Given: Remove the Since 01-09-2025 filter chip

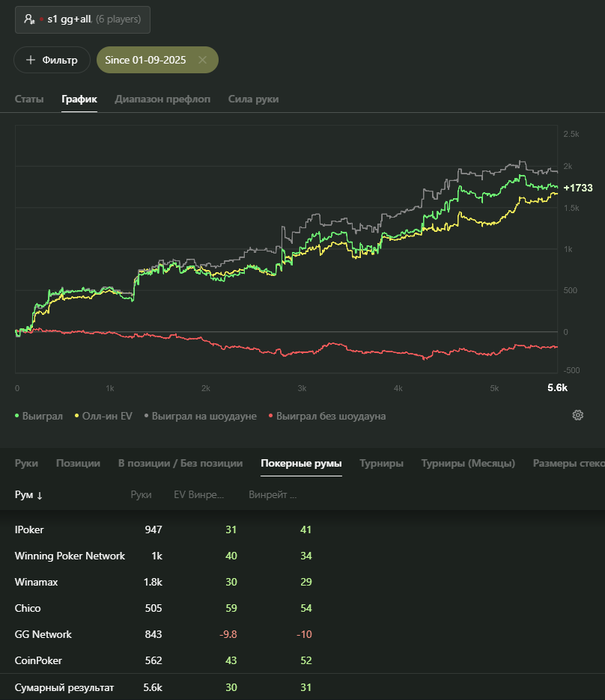Looking at the screenshot, I should click(x=202, y=60).
